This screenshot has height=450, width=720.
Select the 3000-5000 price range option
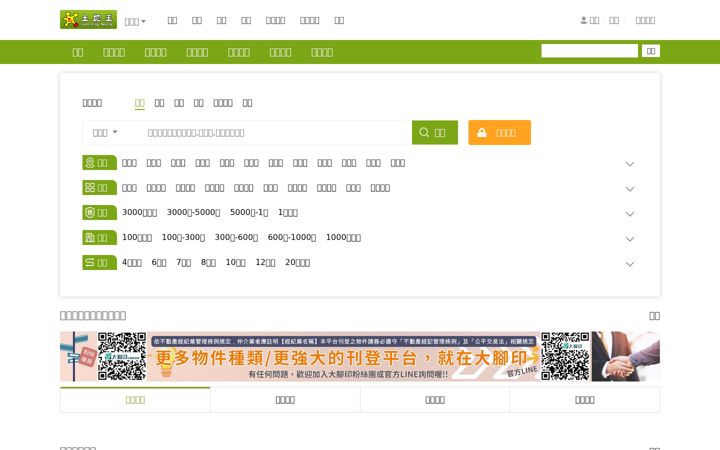click(193, 213)
